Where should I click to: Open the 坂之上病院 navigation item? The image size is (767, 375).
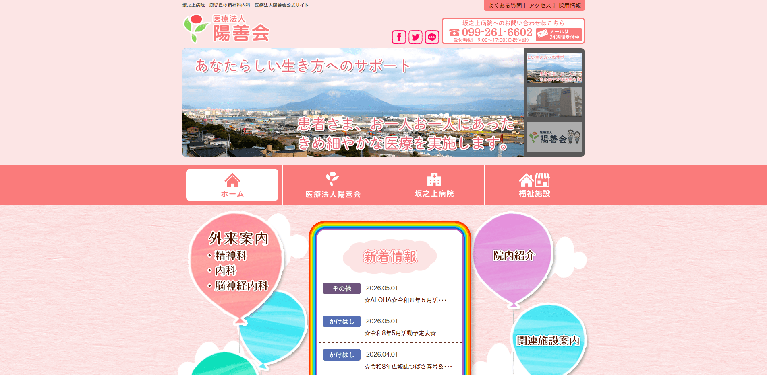click(434, 185)
